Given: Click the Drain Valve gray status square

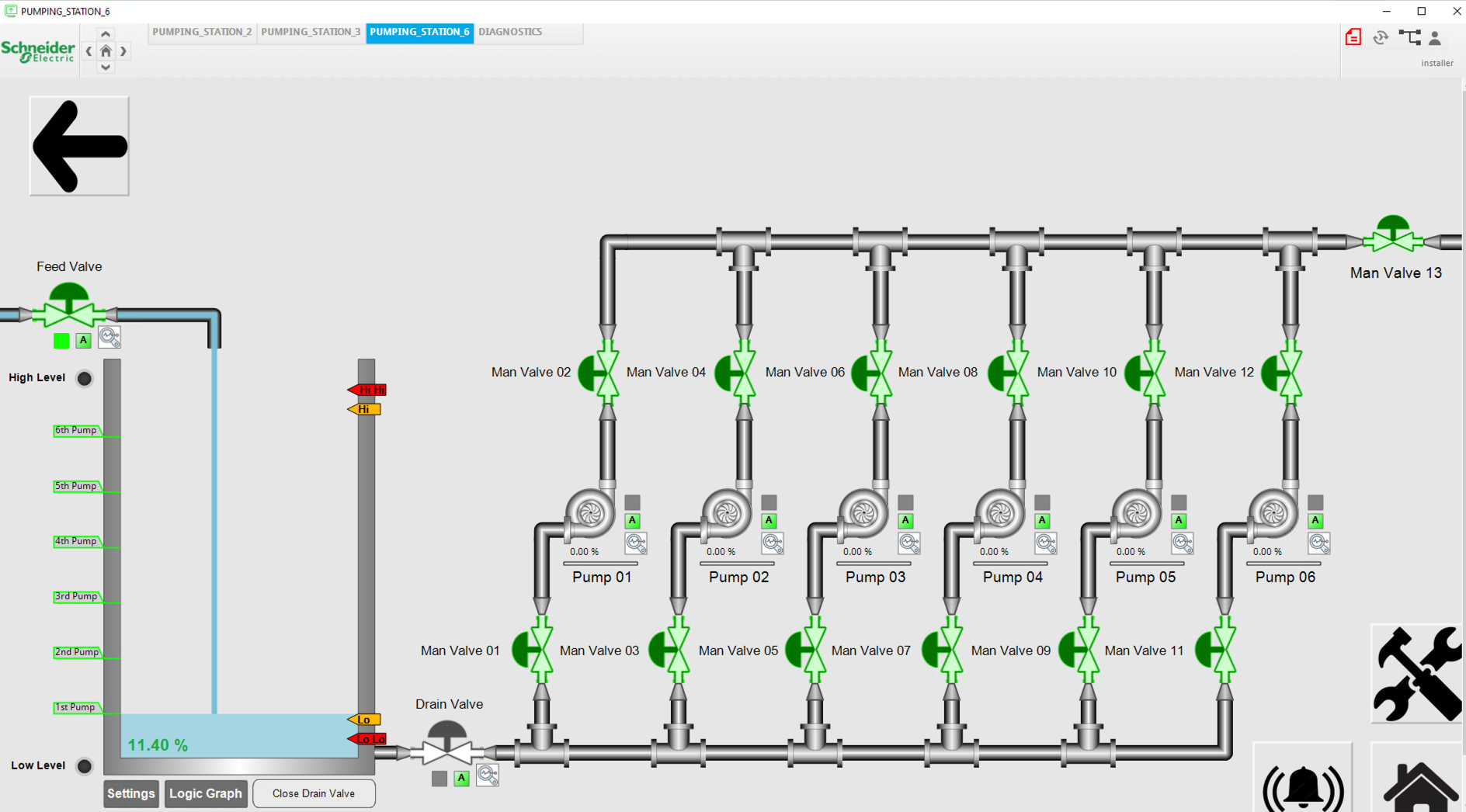Looking at the screenshot, I should (x=439, y=778).
